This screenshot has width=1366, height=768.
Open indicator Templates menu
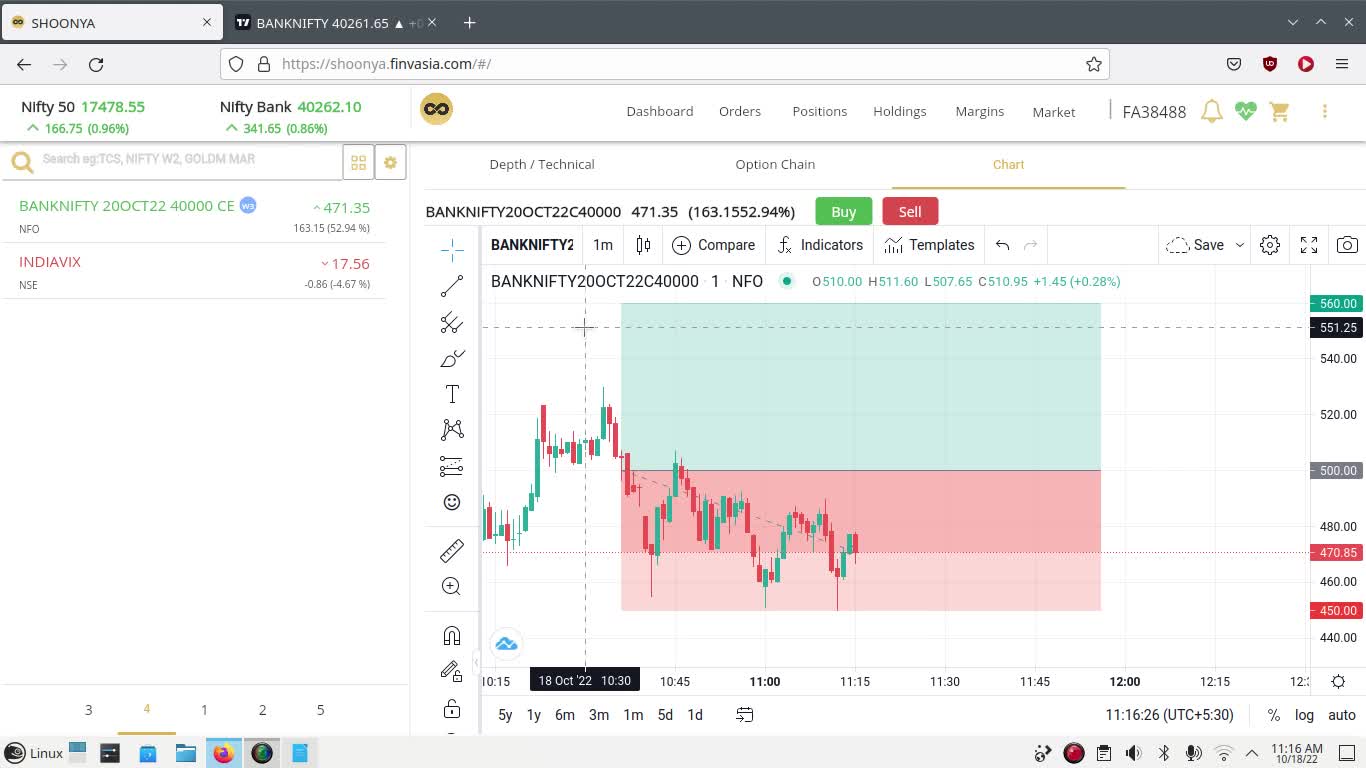click(929, 245)
